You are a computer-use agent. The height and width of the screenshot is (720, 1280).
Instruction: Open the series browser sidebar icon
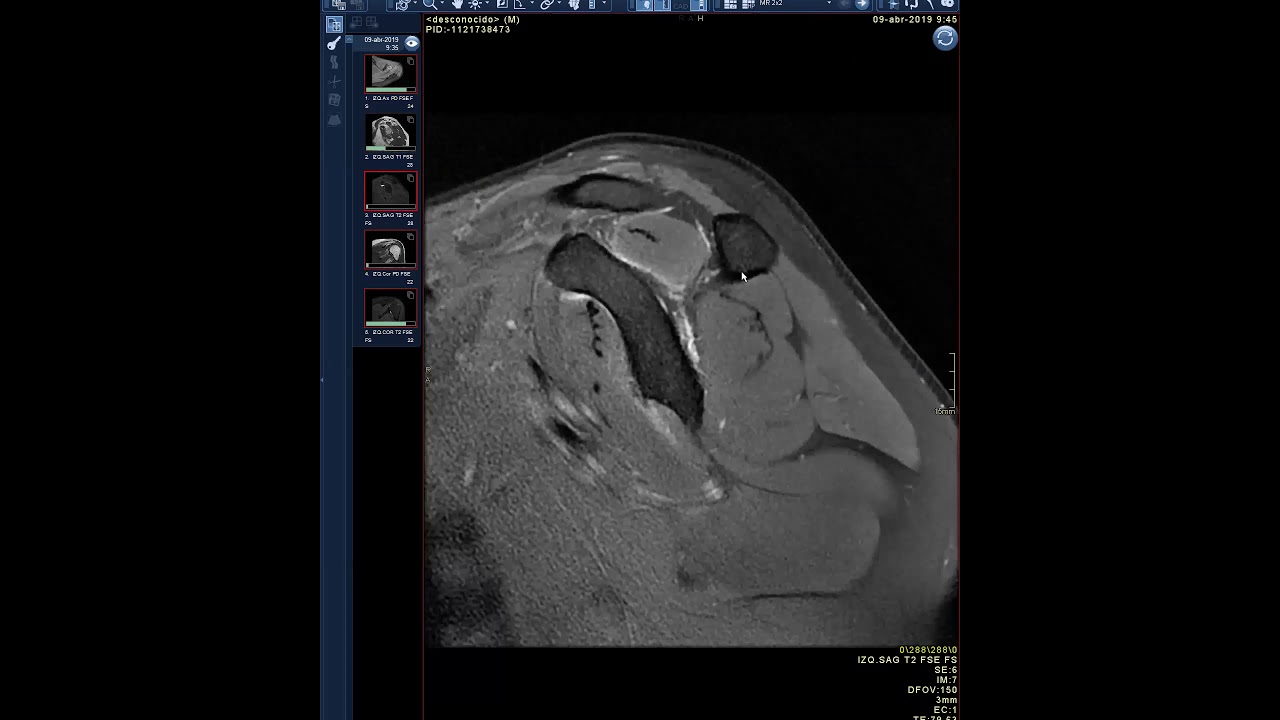click(x=334, y=24)
